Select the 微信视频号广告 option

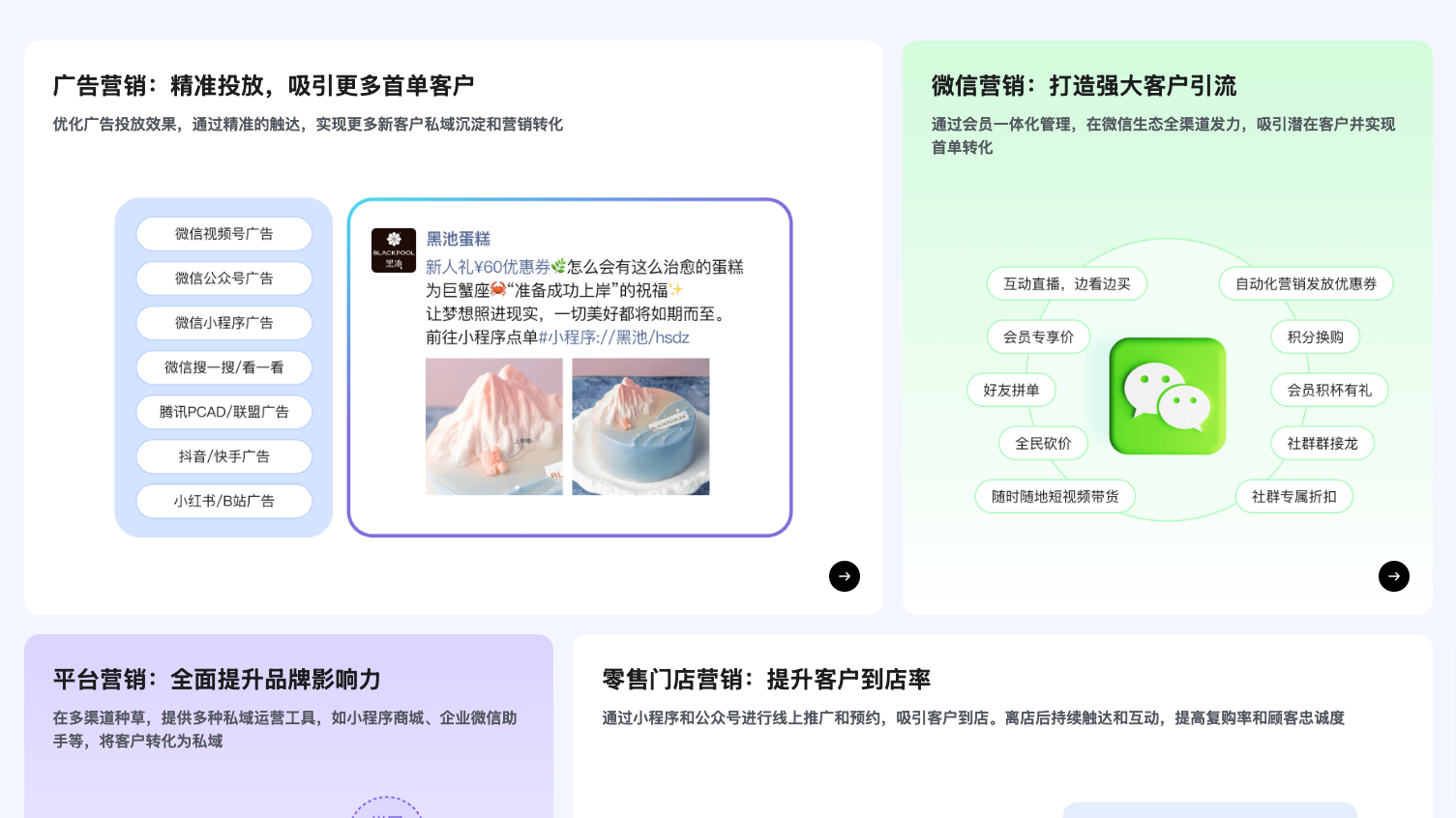223,234
